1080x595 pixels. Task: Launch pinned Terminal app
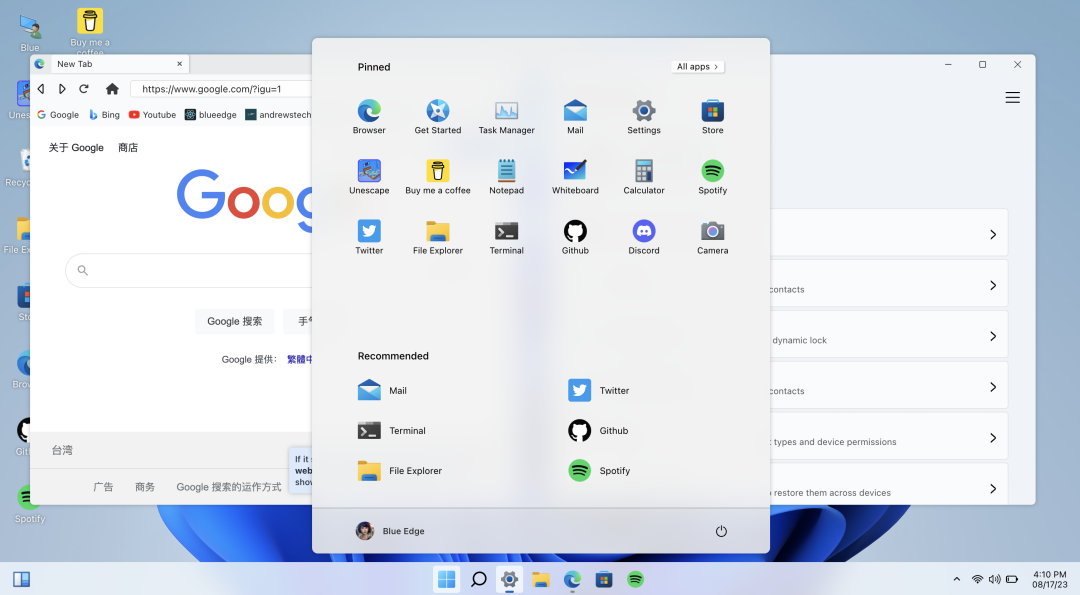(x=506, y=237)
